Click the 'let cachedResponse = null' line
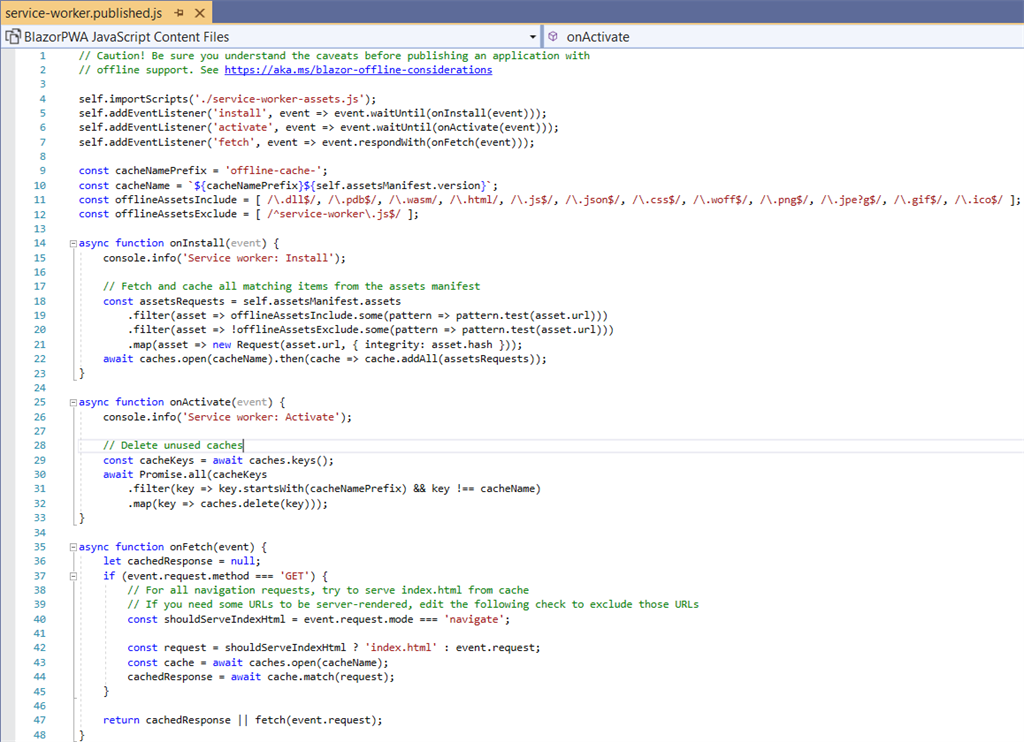 tap(181, 561)
